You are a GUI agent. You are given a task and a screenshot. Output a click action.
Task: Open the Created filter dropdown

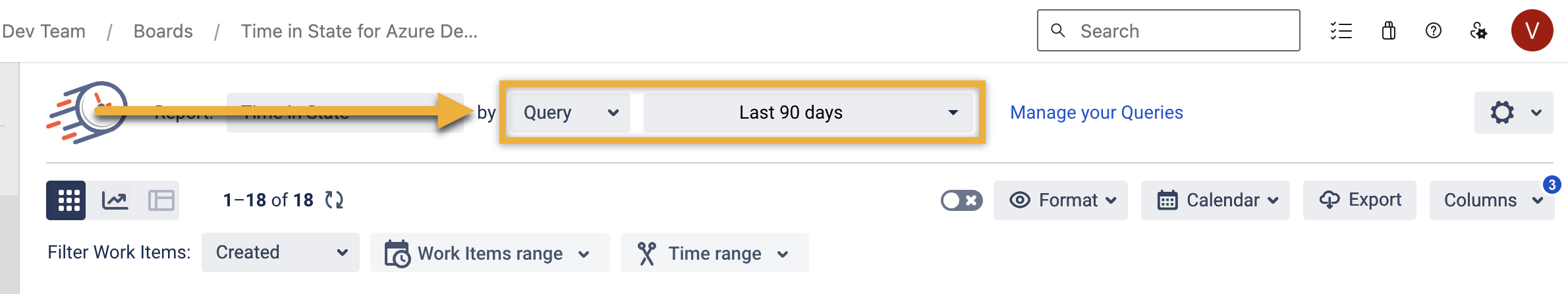click(281, 252)
